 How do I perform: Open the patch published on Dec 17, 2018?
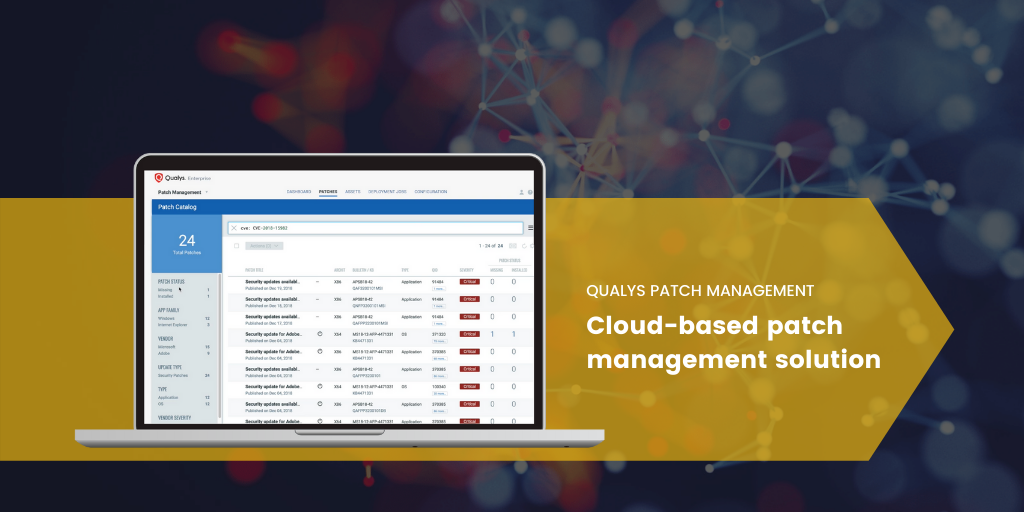click(x=273, y=319)
